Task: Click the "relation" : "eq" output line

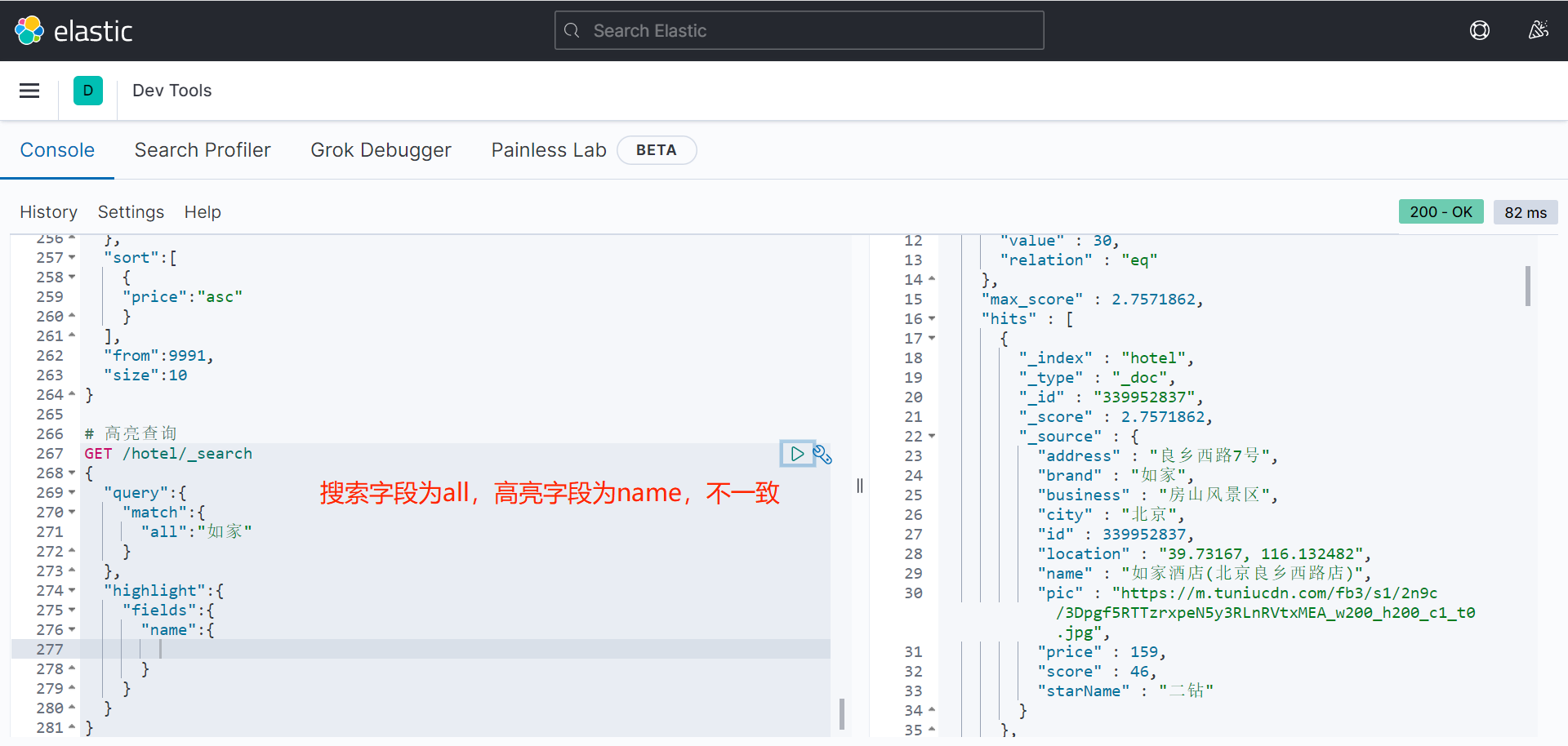Action: (x=1079, y=260)
